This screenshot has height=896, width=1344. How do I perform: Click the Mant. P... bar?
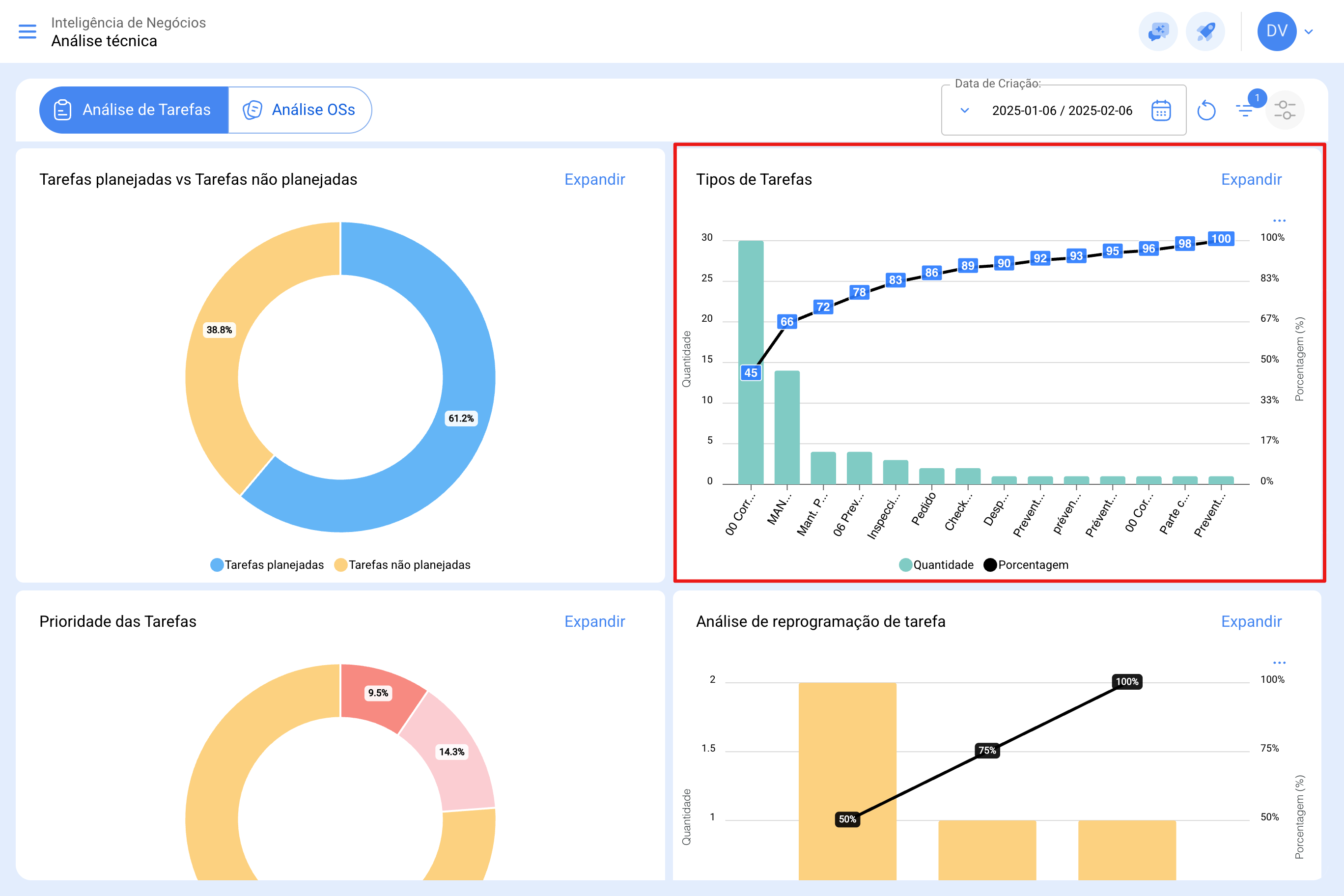pyautogui.click(x=823, y=468)
